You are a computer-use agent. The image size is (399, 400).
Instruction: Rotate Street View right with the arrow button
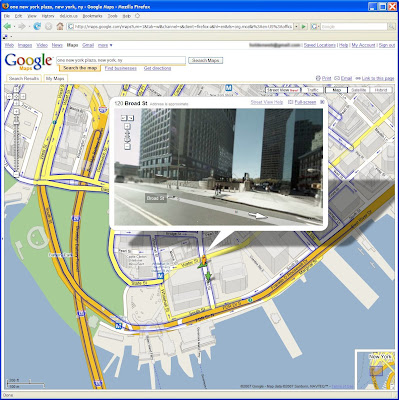(131, 117)
